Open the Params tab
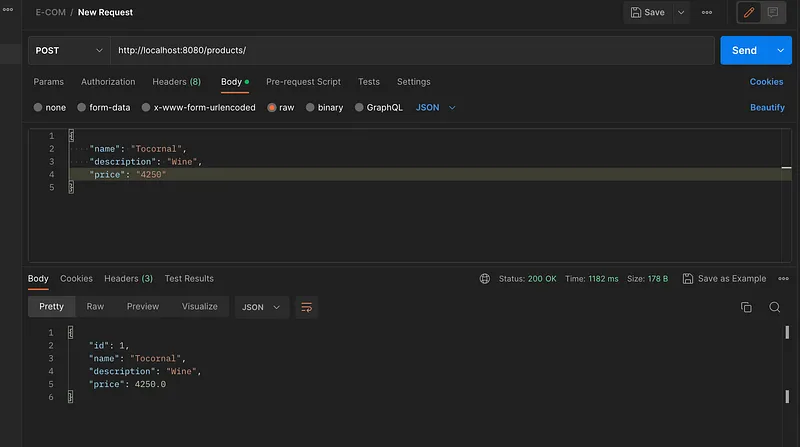 coord(48,82)
